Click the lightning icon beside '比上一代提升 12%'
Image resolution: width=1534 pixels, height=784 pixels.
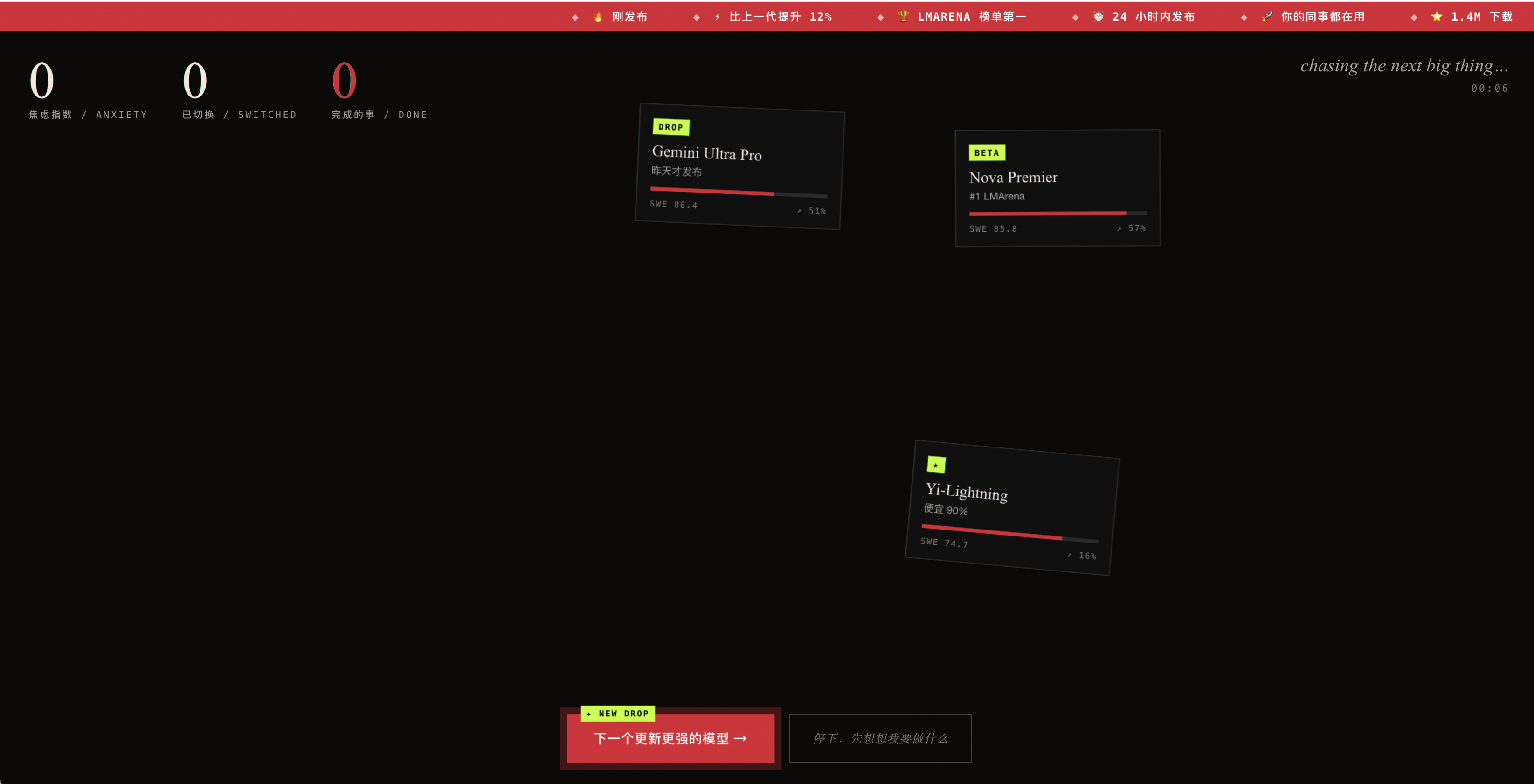[x=718, y=17]
